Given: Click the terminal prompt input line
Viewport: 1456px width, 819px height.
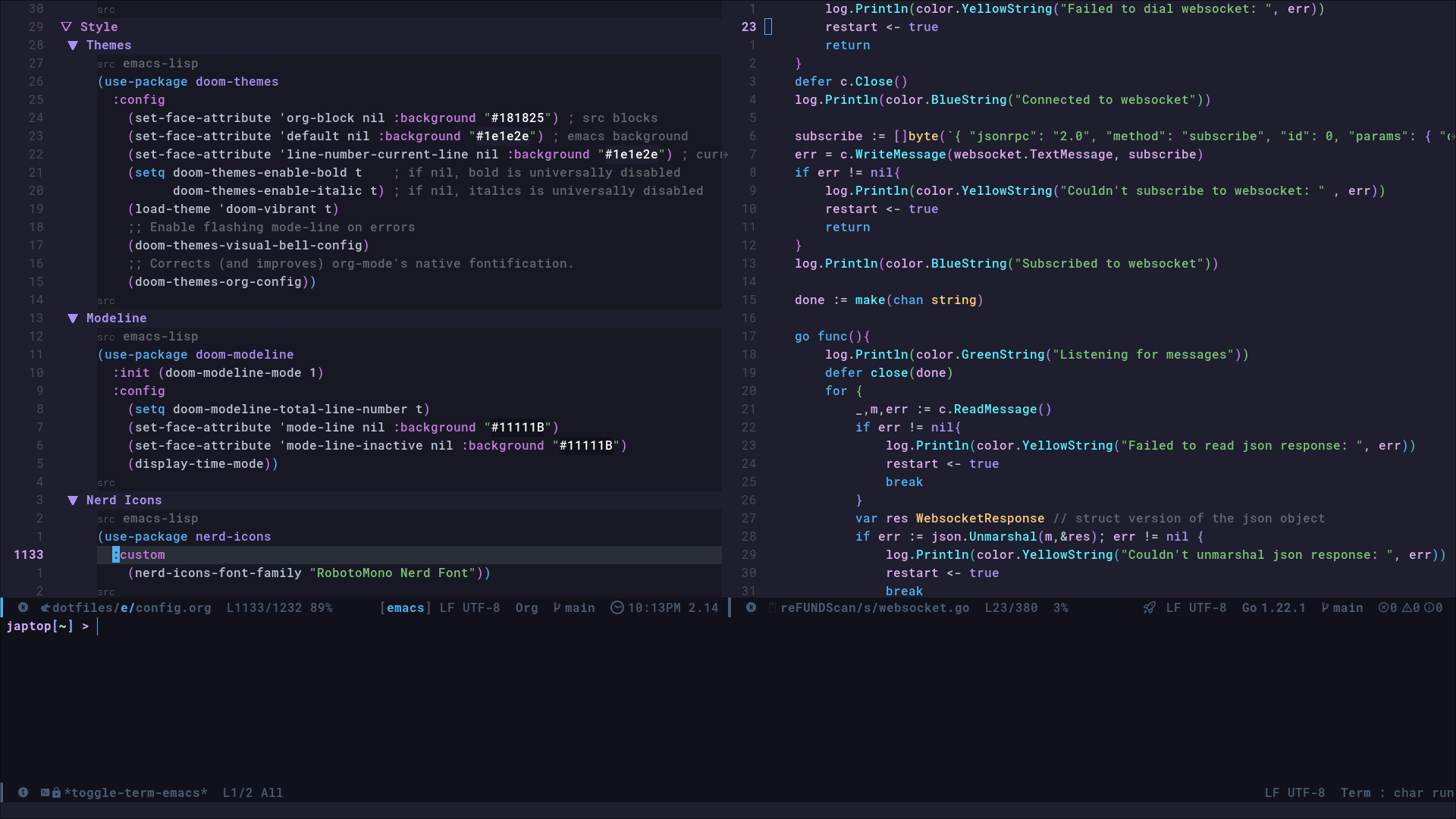Looking at the screenshot, I should [303, 626].
